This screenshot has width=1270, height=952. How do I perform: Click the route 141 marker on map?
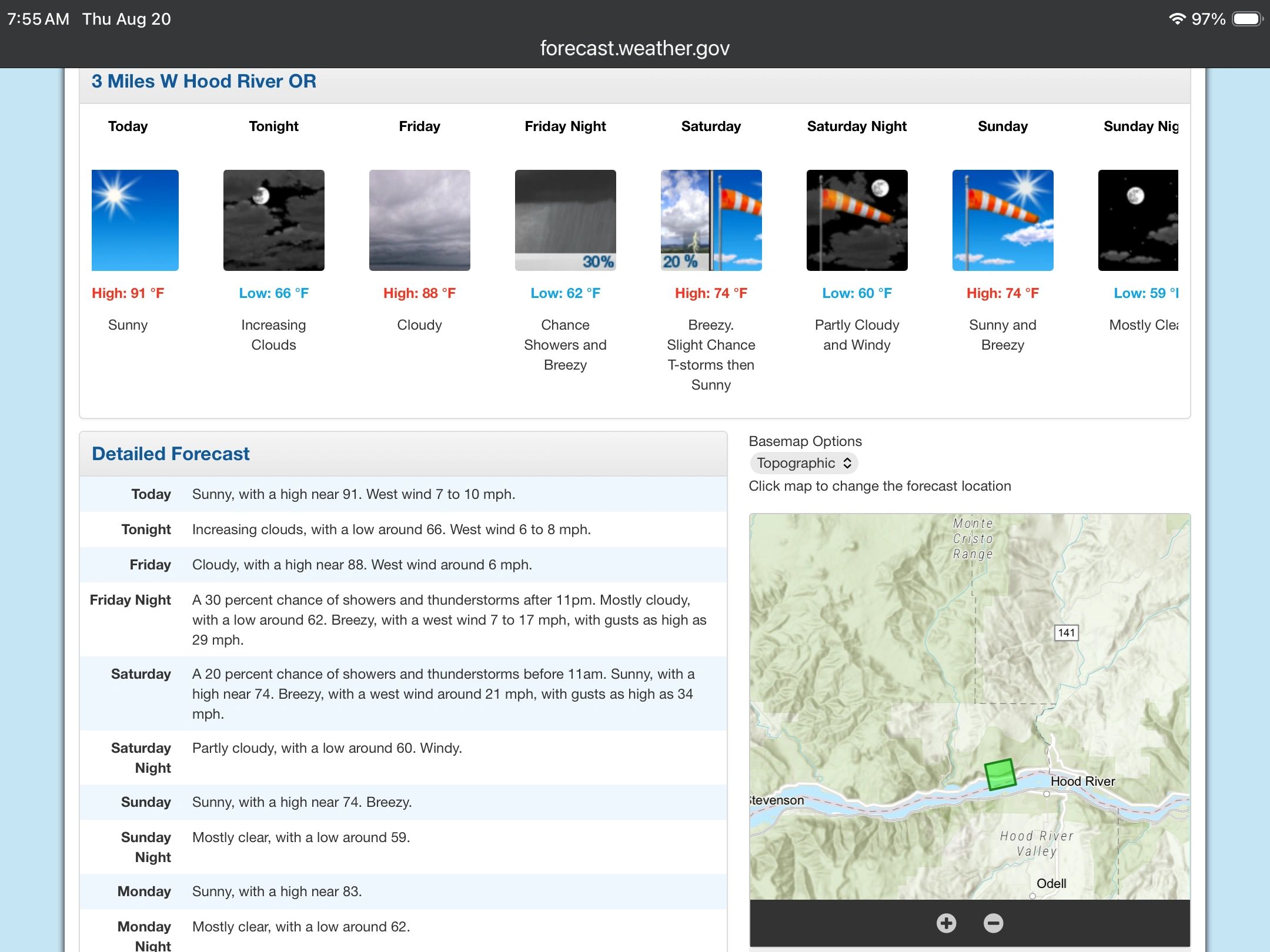coord(1066,633)
